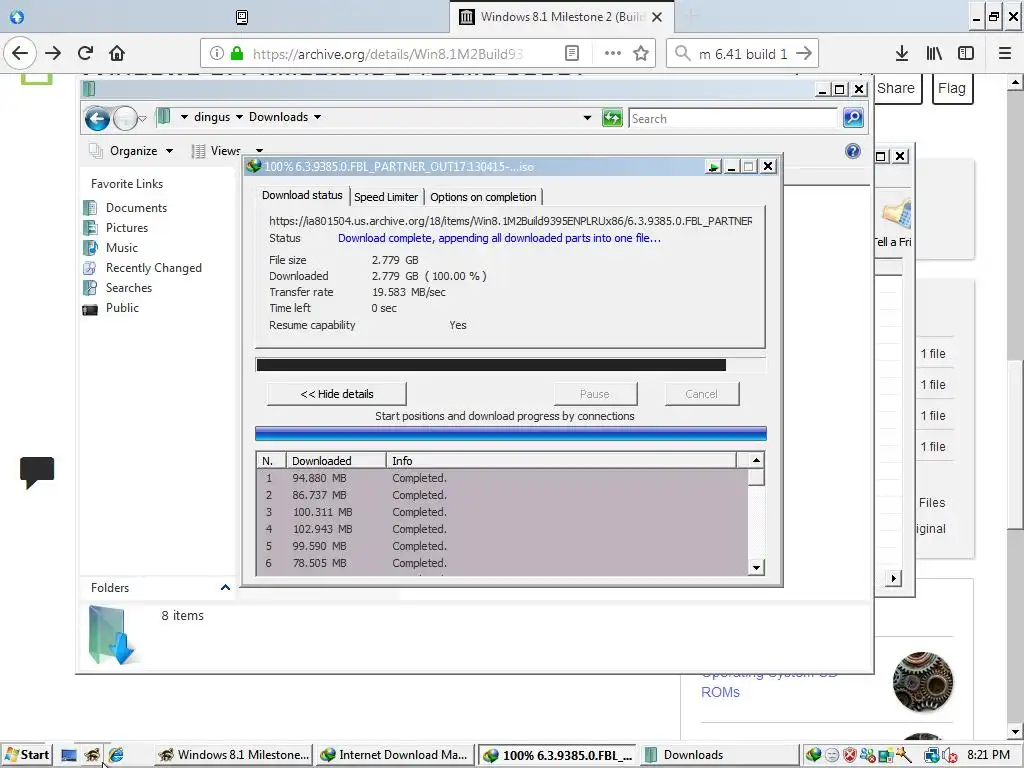Close the Windows 8.1 Milestone 2 tab
The width and height of the screenshot is (1024, 768).
pyautogui.click(x=657, y=17)
